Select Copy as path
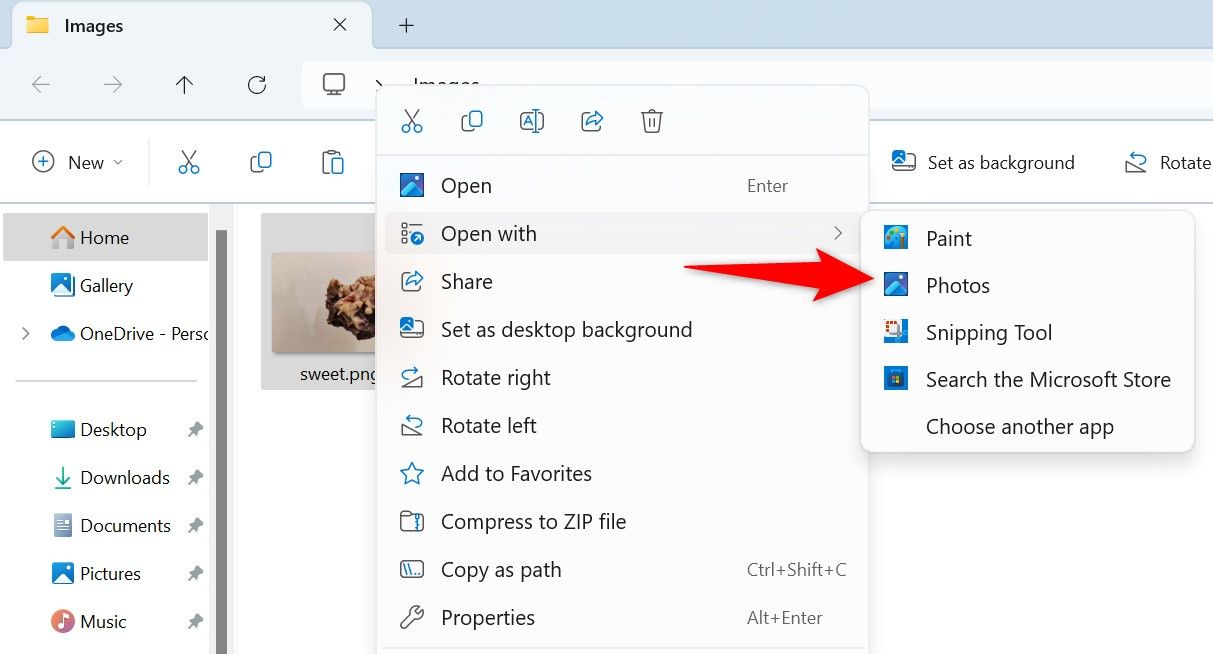Viewport: 1213px width, 654px height. 622,570
